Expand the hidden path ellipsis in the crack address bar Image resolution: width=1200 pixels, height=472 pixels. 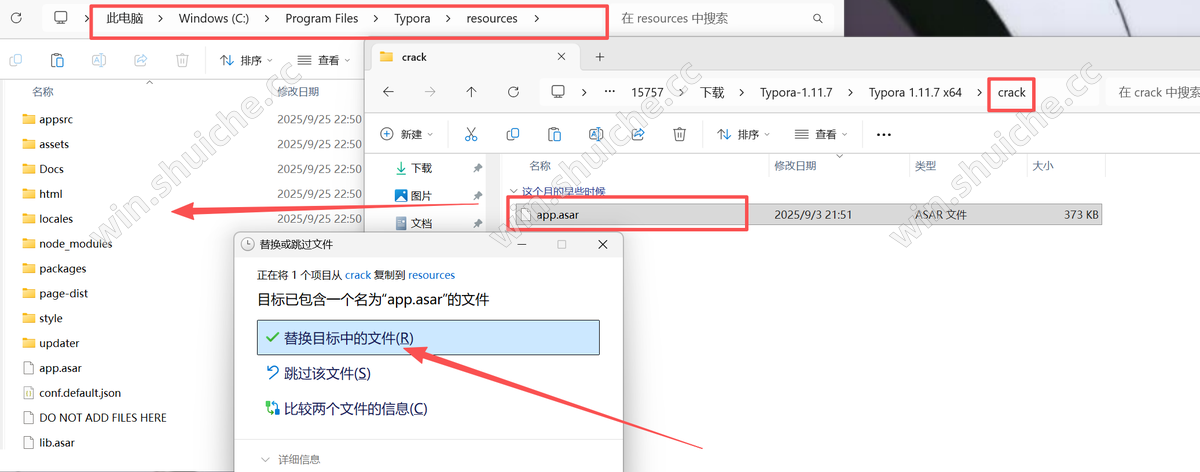click(x=610, y=92)
